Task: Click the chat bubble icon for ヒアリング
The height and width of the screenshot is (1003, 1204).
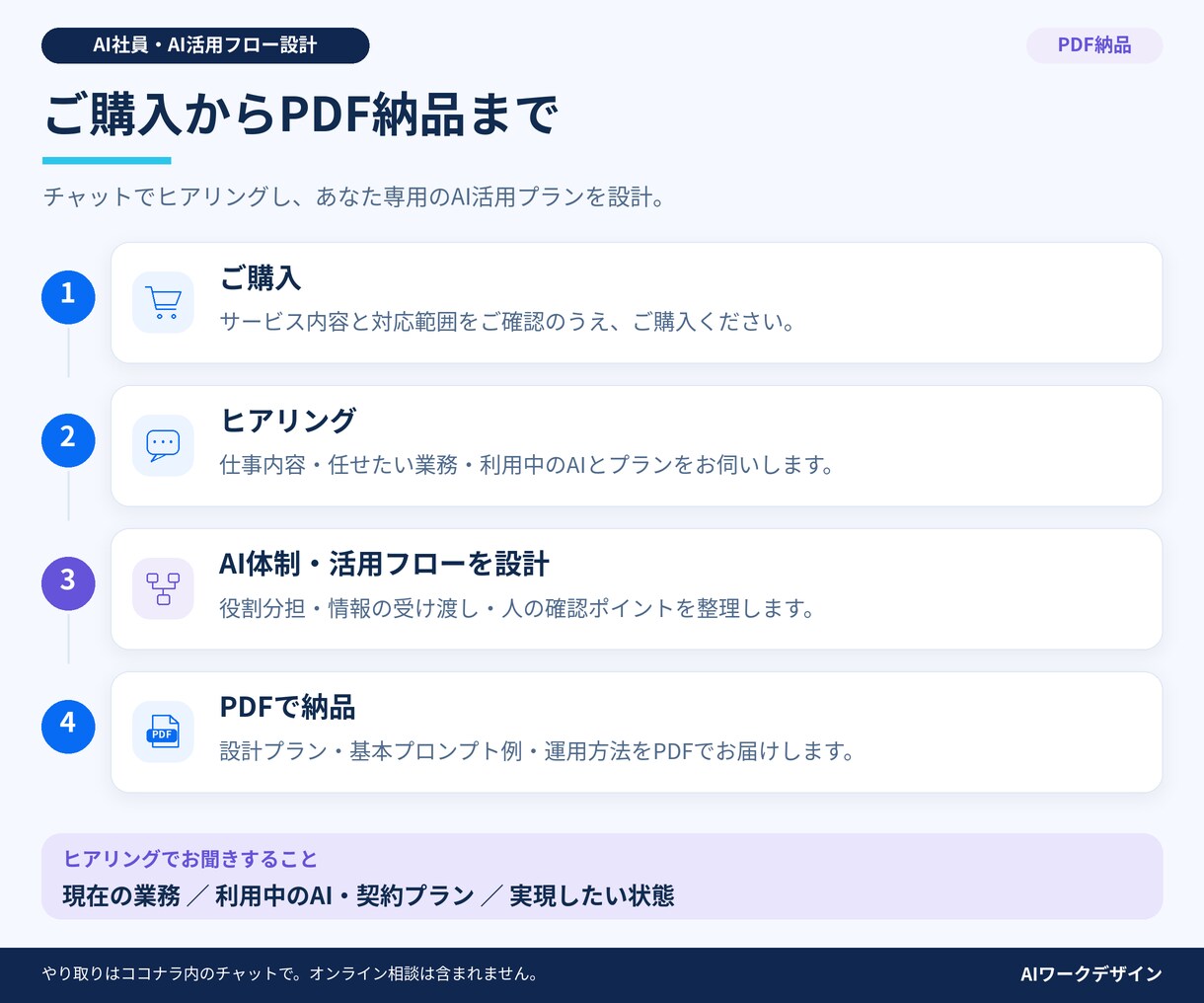Action: click(163, 445)
